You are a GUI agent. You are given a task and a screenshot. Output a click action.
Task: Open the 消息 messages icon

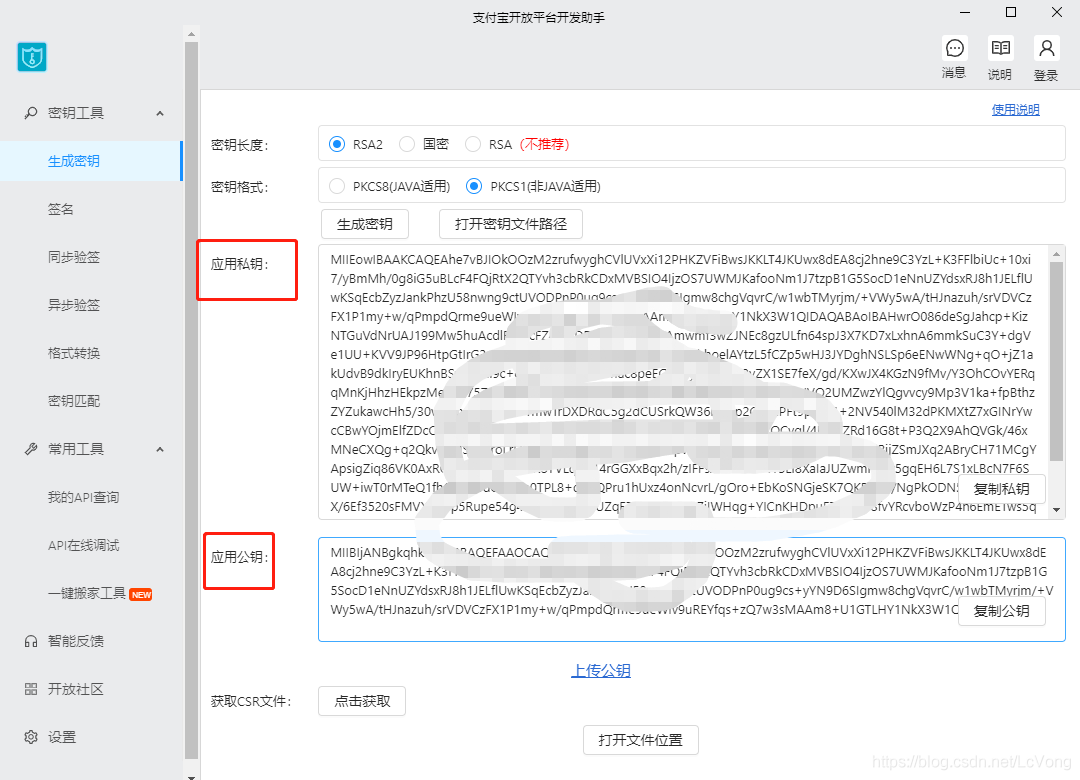click(955, 48)
